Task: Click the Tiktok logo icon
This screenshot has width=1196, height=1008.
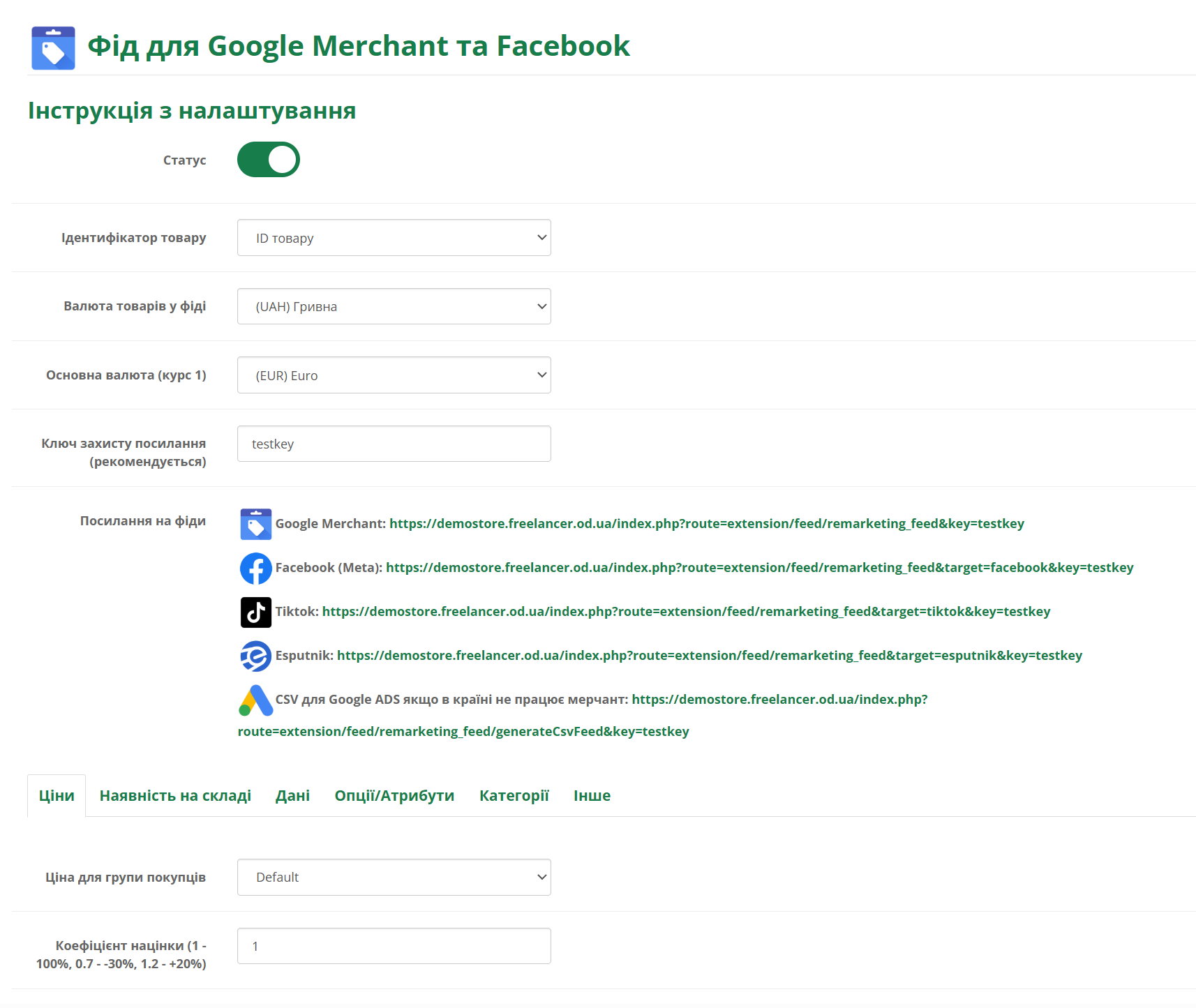Action: [256, 612]
